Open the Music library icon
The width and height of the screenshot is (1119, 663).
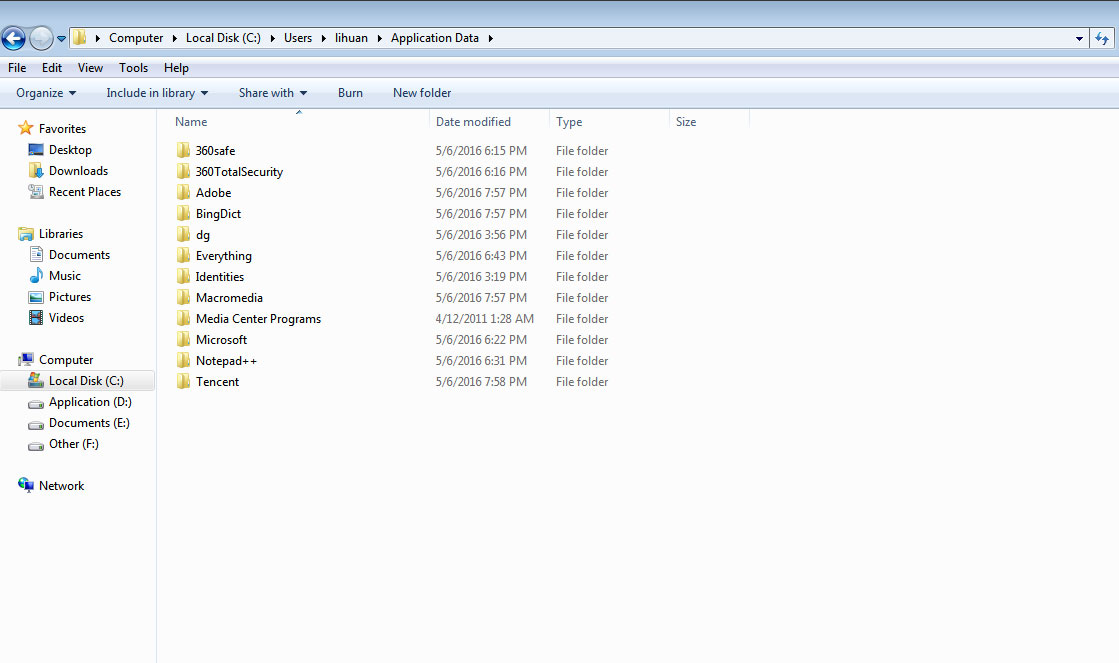36,275
